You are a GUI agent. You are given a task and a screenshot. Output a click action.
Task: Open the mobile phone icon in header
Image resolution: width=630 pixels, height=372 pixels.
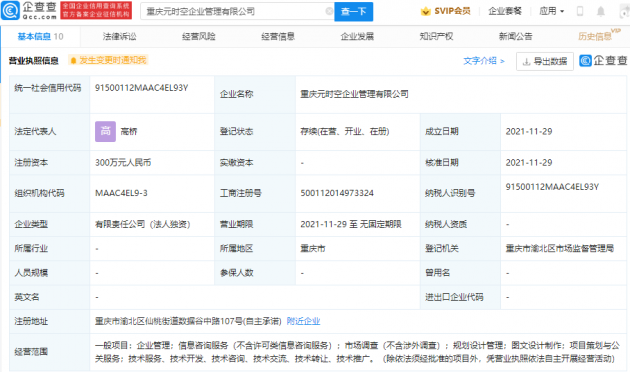pos(580,11)
